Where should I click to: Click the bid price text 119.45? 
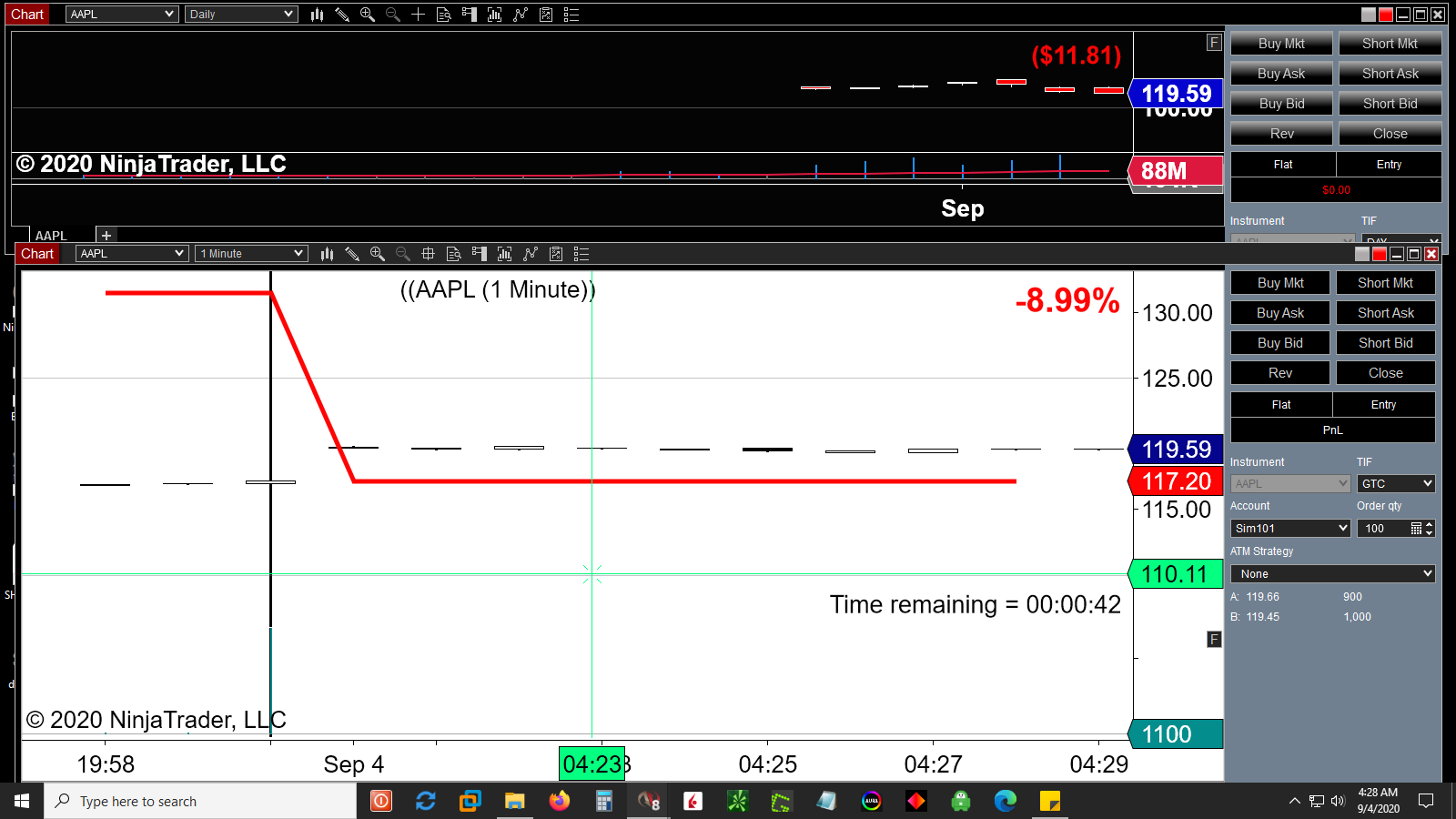click(1263, 617)
